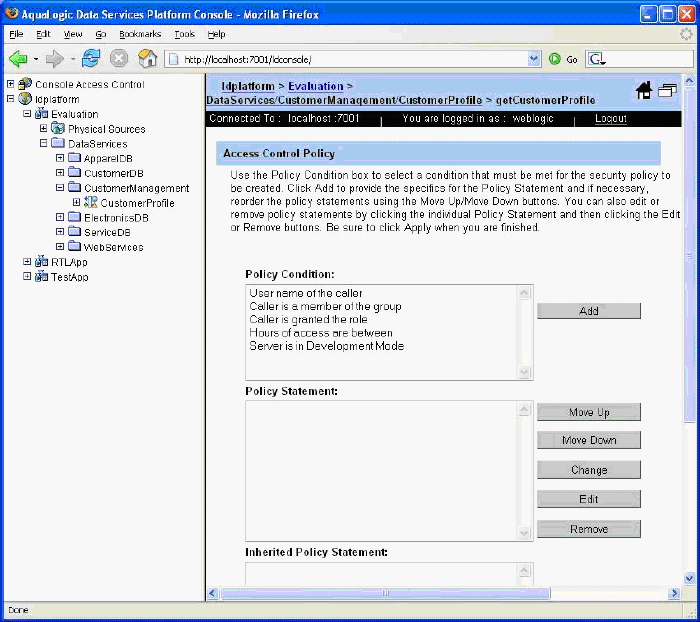The width and height of the screenshot is (700, 622).
Task: Open the address bar history dropdown
Action: pos(533,59)
